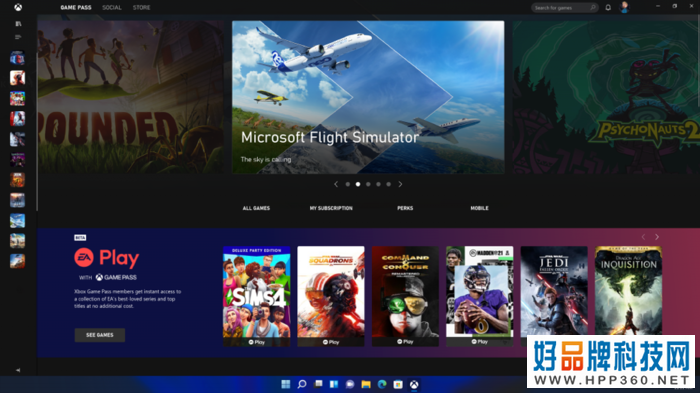Screen dimensions: 700x393
Task: Open the Grounded featured banner
Action: [x=131, y=97]
